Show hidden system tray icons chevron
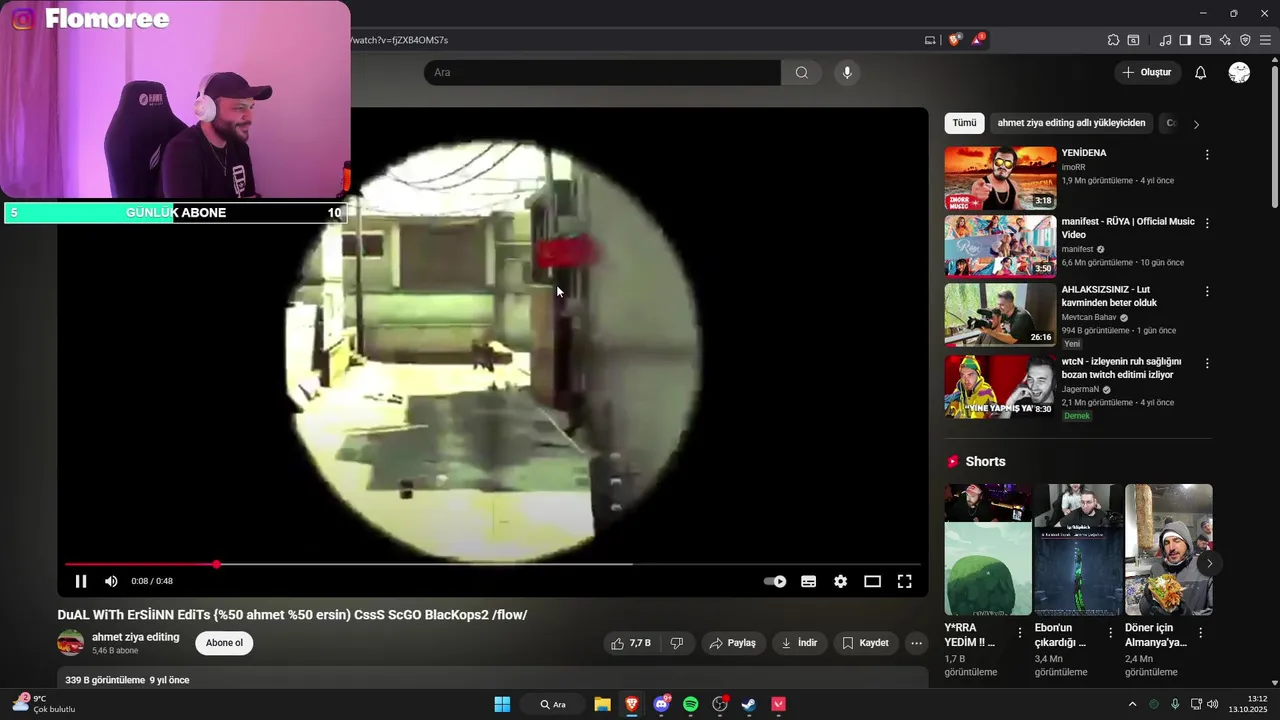This screenshot has width=1280, height=720. click(1132, 704)
